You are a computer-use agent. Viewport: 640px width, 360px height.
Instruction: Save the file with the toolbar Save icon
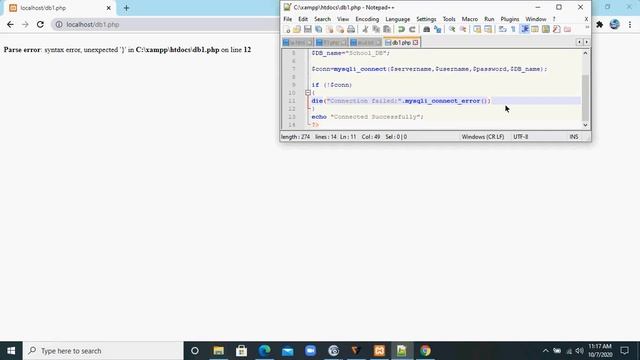click(x=308, y=29)
